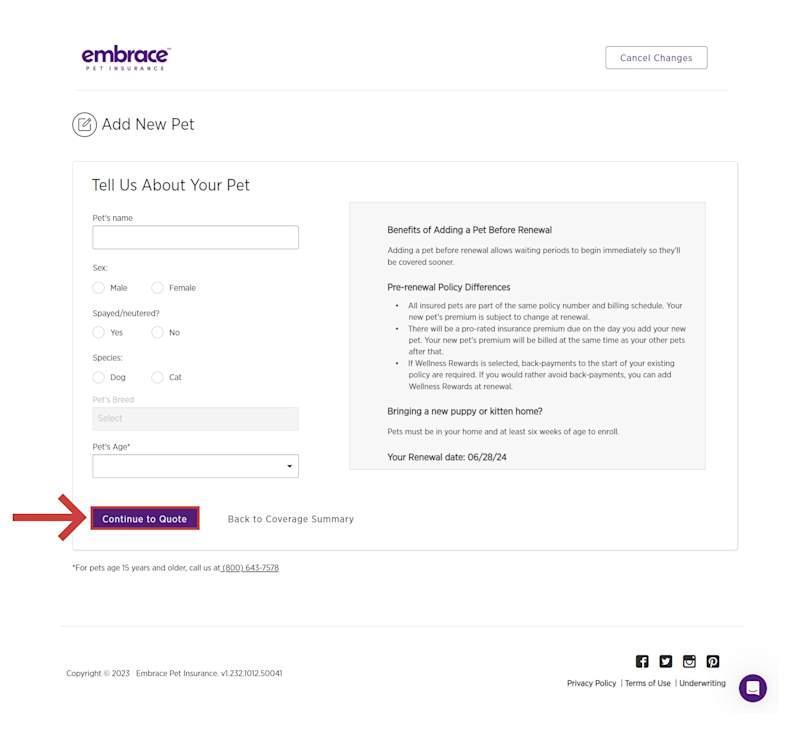The image size is (804, 751).
Task: Open the Pet's Age dropdown
Action: tap(195, 466)
